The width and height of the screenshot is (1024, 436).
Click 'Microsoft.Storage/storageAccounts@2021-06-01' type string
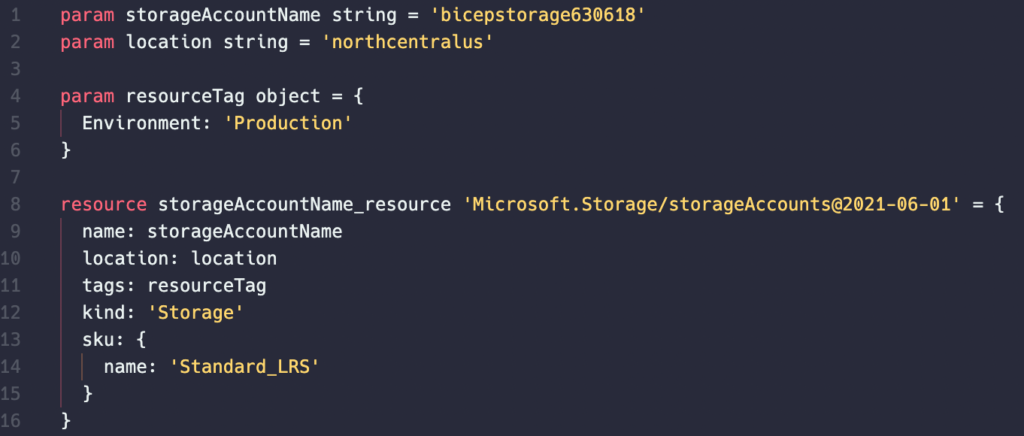tap(711, 205)
